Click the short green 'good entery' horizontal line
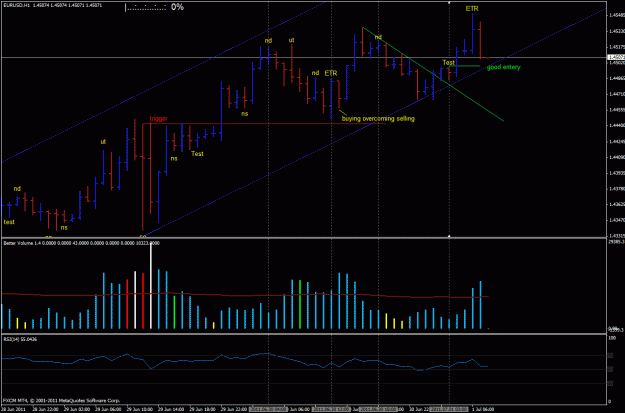The height and width of the screenshot is (413, 625). point(465,66)
